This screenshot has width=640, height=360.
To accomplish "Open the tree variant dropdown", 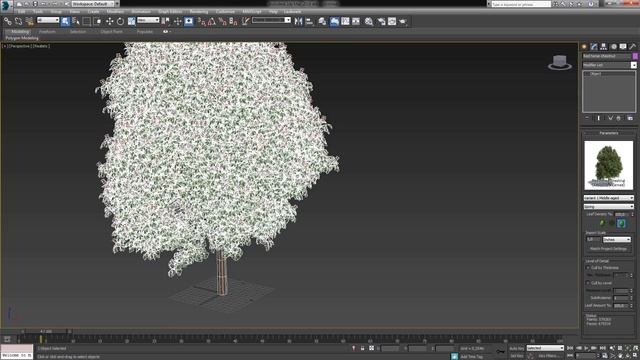I will click(x=609, y=198).
